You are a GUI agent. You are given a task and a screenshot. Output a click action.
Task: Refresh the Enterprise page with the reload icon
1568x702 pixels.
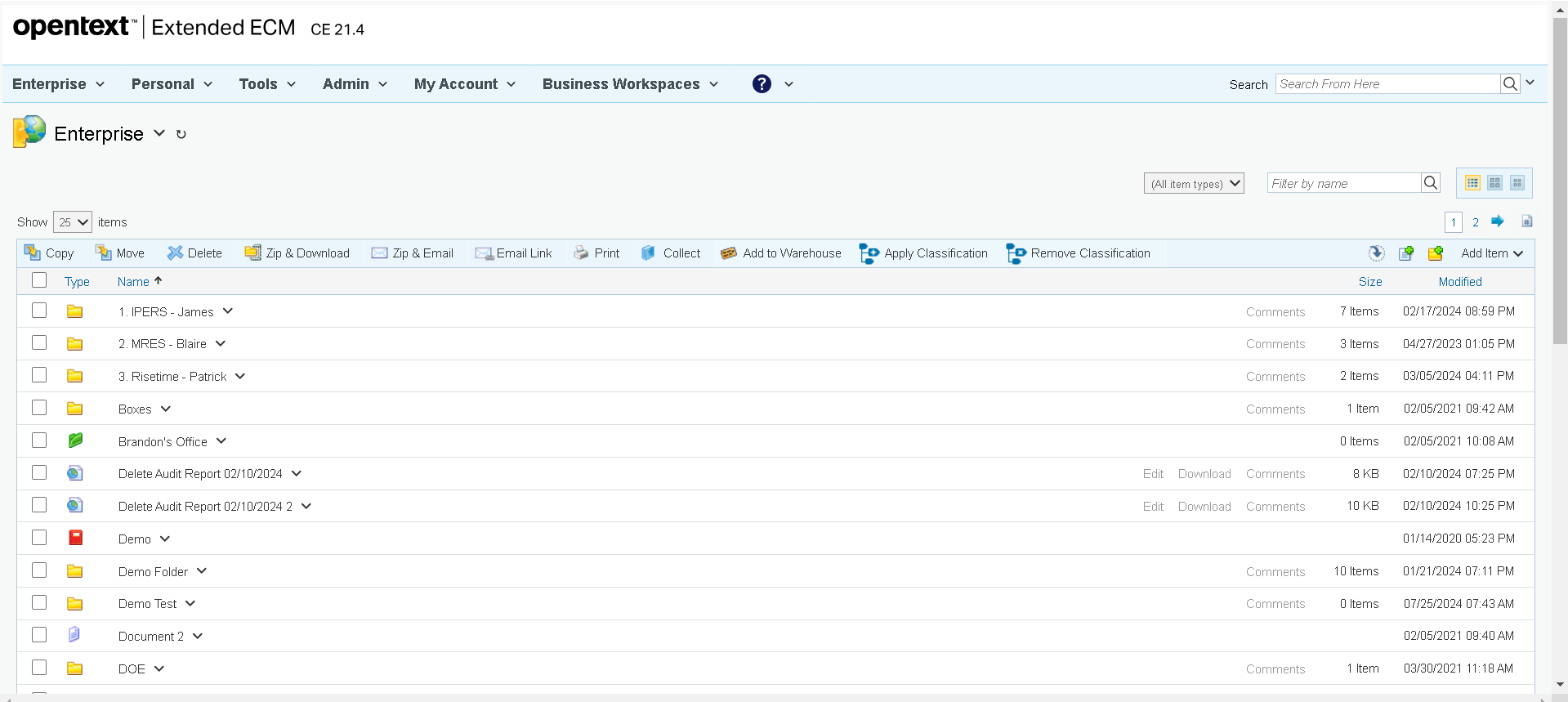181,135
